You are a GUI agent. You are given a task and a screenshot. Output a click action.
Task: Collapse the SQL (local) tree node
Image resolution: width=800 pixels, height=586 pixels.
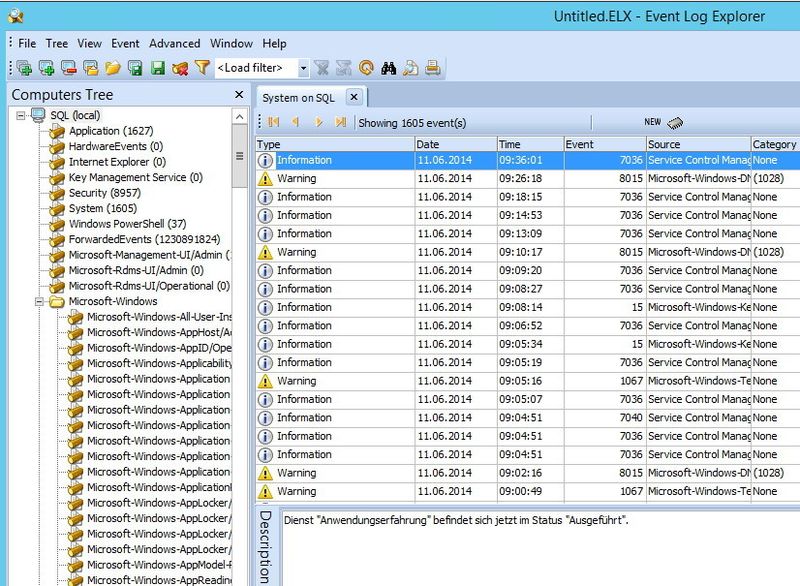[20, 115]
